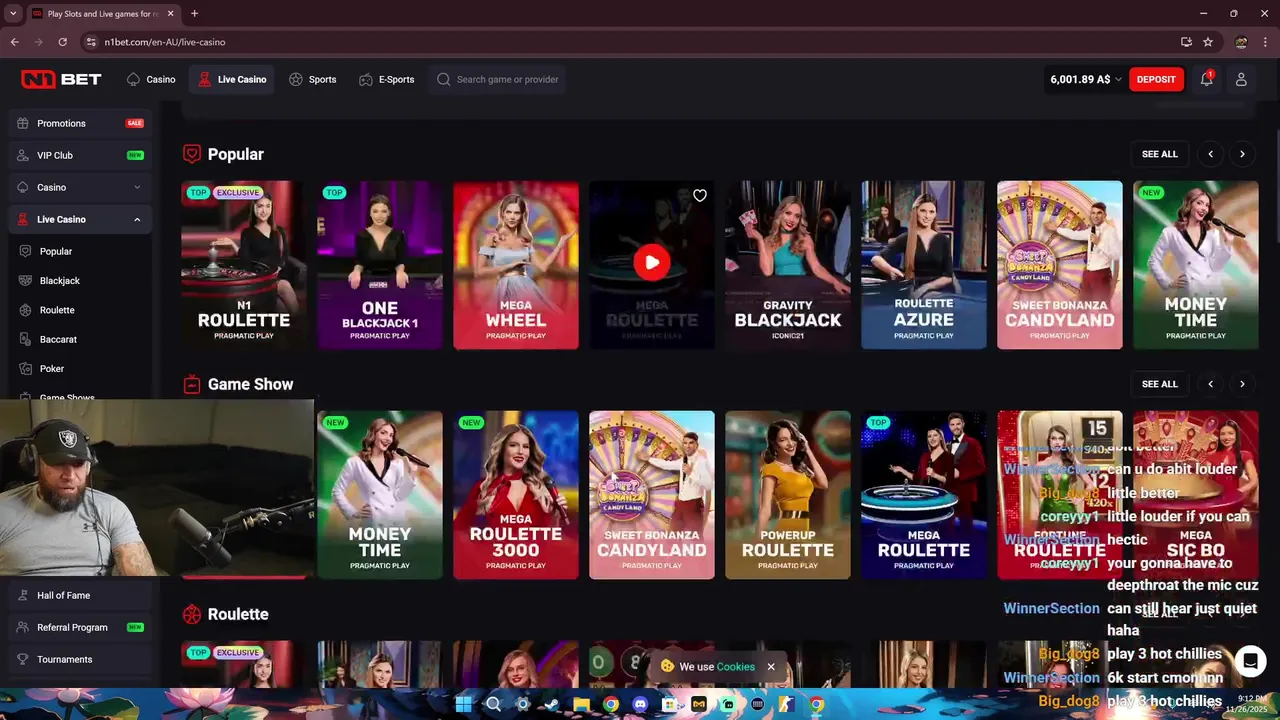Open Gravity Blackjack game card
The width and height of the screenshot is (1280, 720).
(x=788, y=265)
